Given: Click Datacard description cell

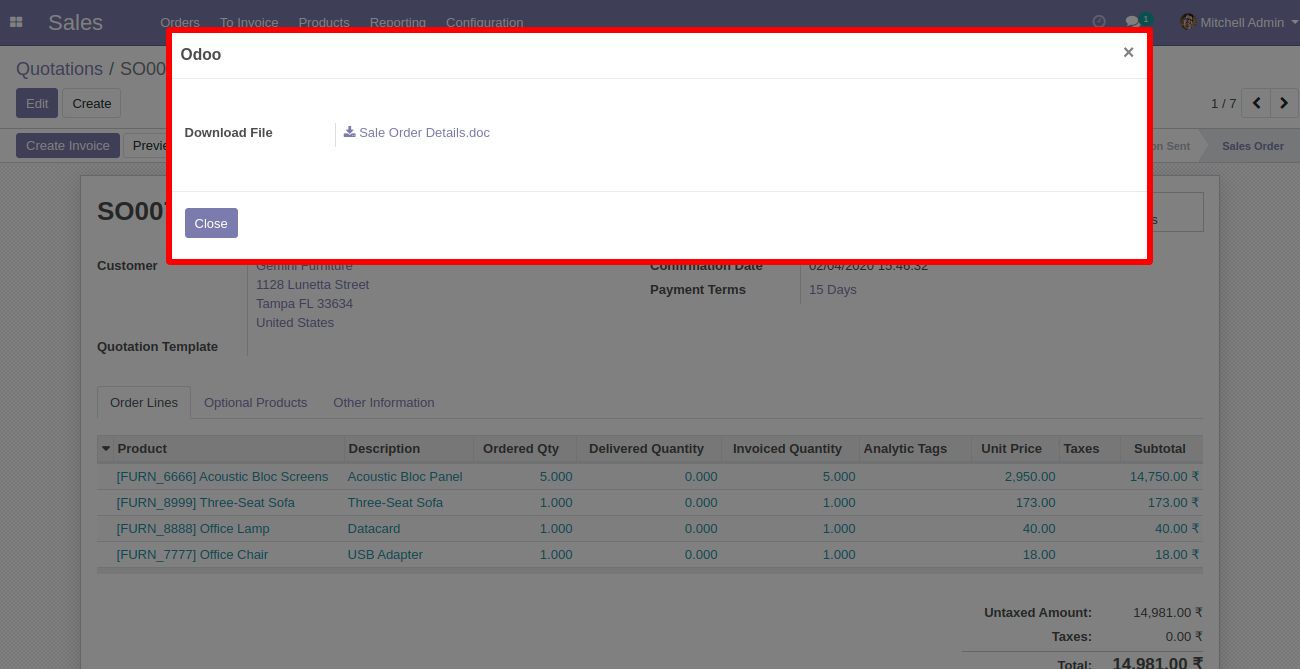Looking at the screenshot, I should (x=374, y=529).
